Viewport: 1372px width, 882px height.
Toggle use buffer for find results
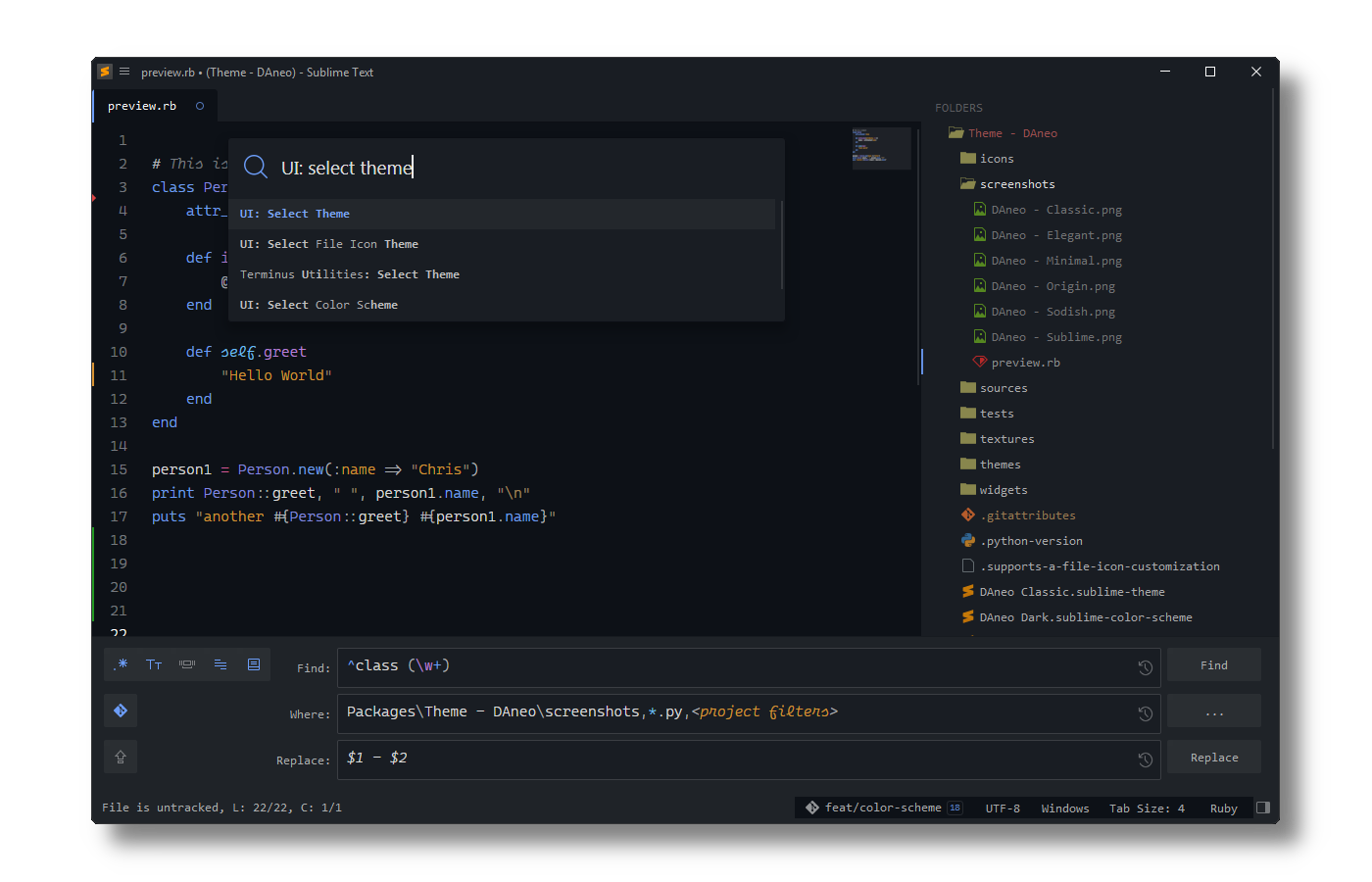(254, 664)
